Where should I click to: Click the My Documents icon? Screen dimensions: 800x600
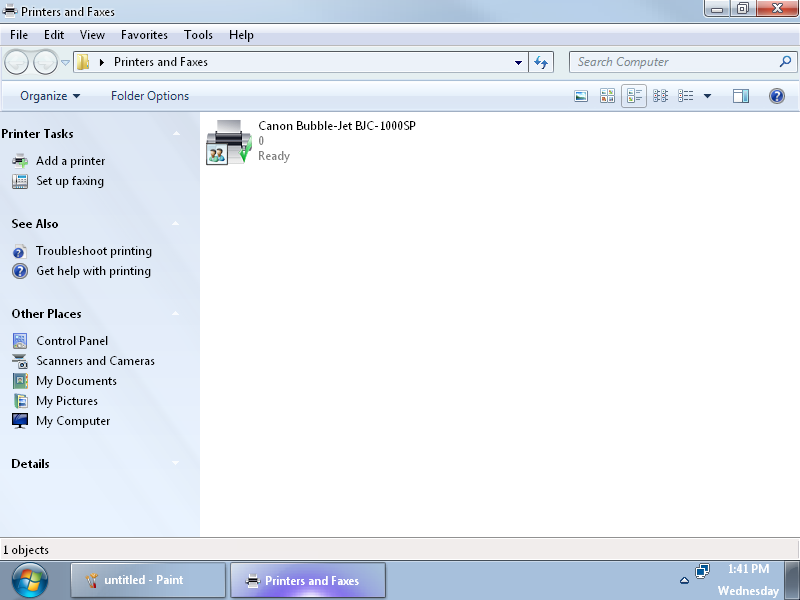coord(20,381)
